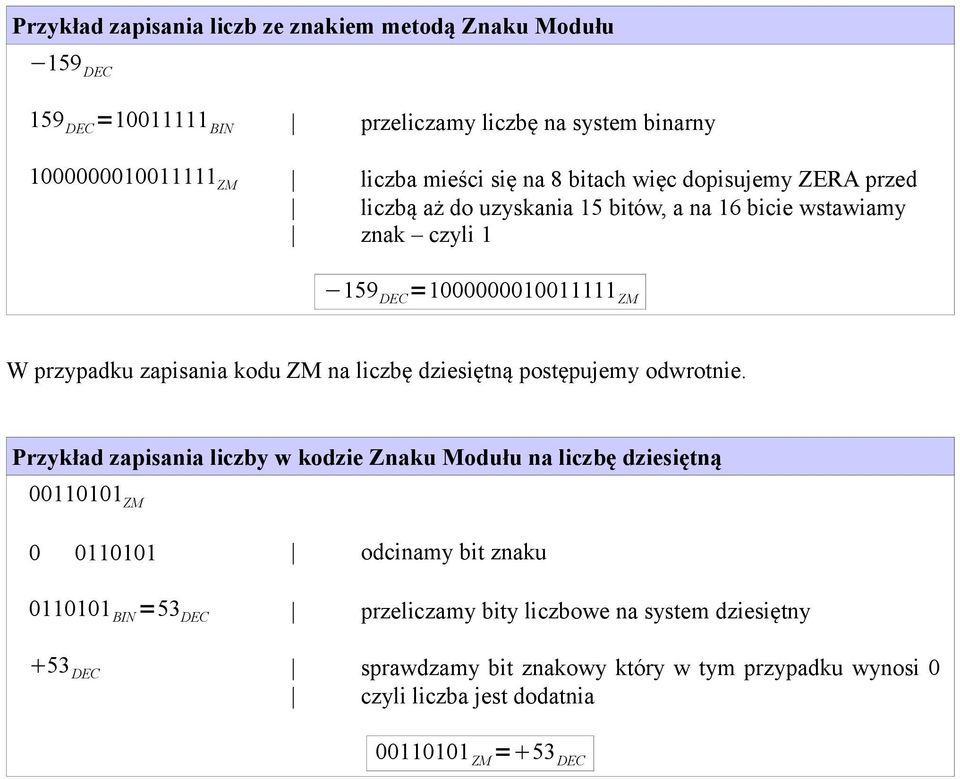960x779 pixels.
Task: Click the equation 0110101 BIN = 53 DEC
Action: pyautogui.click(x=119, y=611)
